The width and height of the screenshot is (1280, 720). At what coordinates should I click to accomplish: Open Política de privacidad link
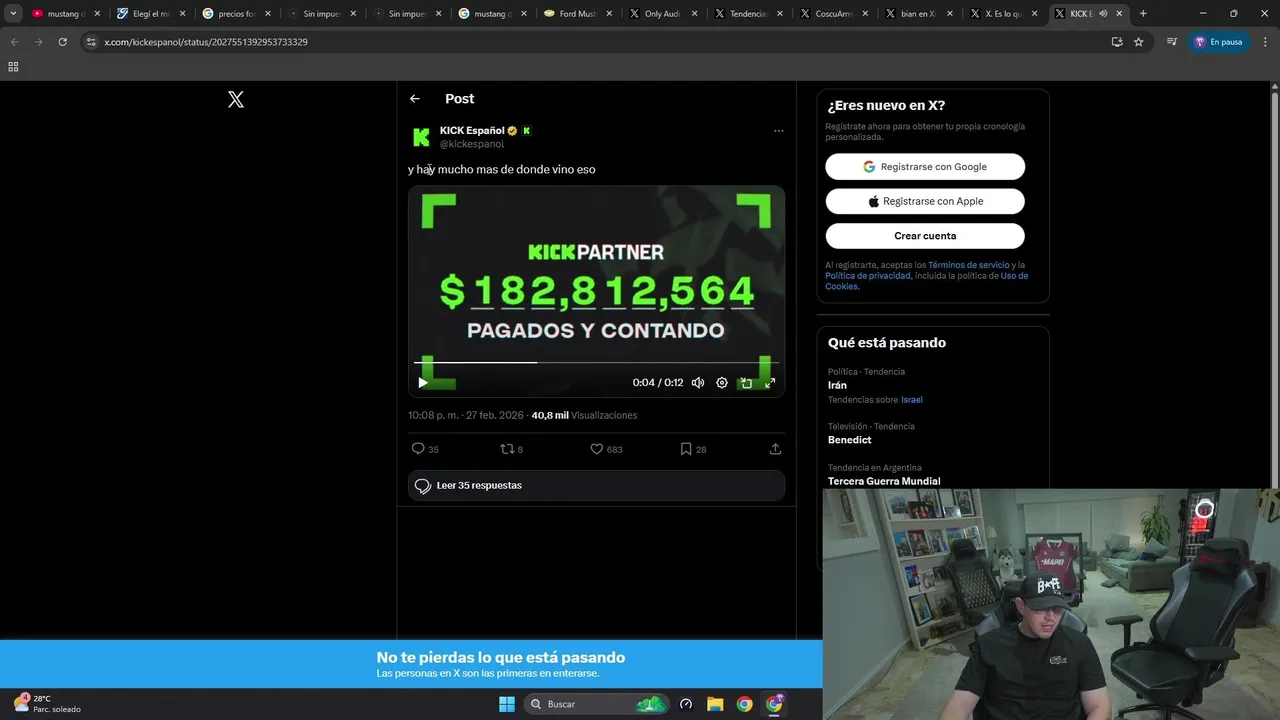[x=867, y=275]
